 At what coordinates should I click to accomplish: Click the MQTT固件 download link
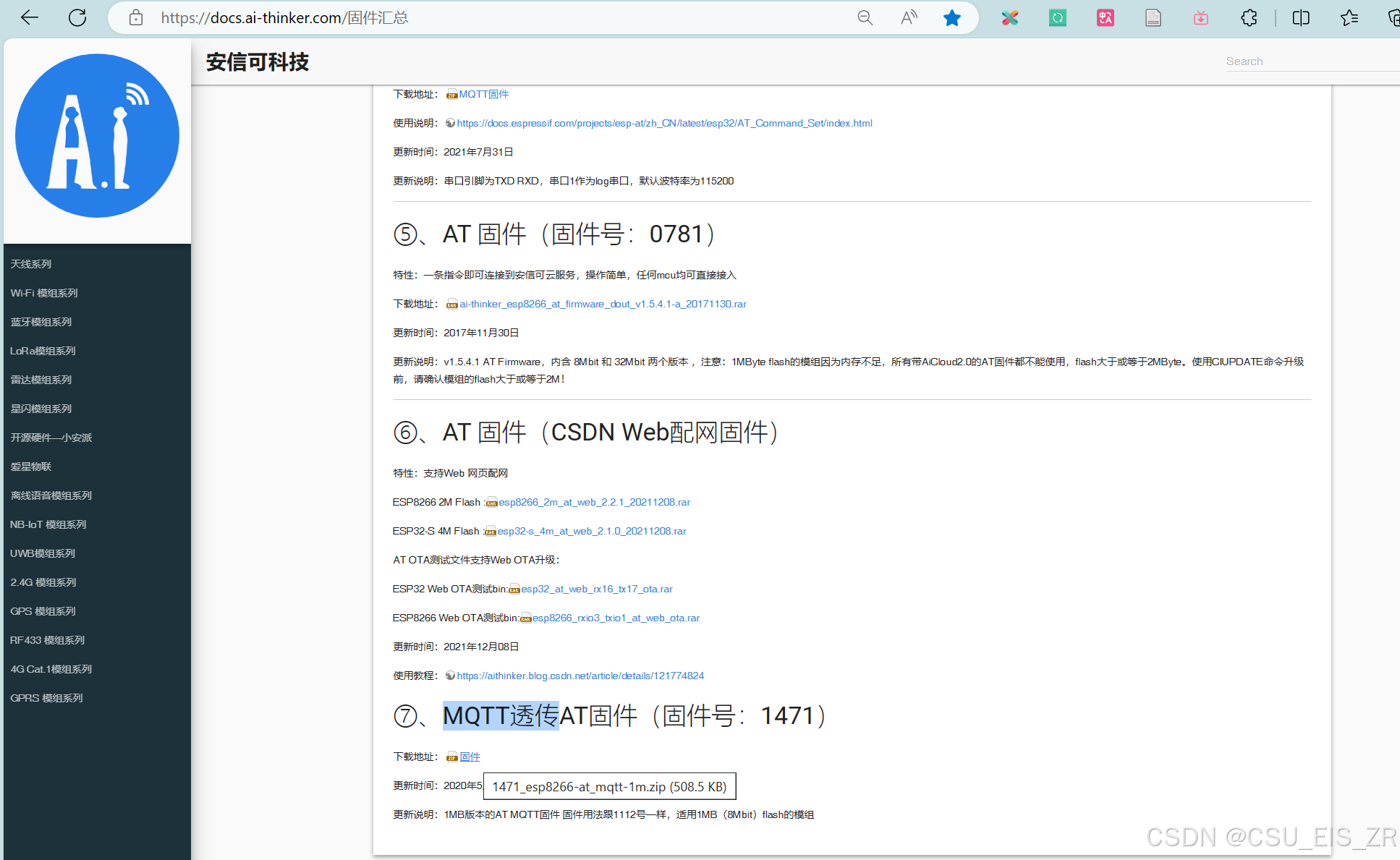[483, 94]
